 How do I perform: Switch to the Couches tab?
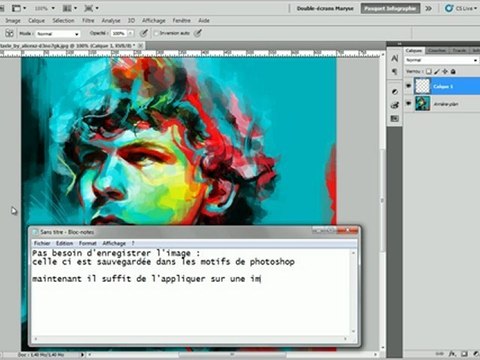coord(437,51)
